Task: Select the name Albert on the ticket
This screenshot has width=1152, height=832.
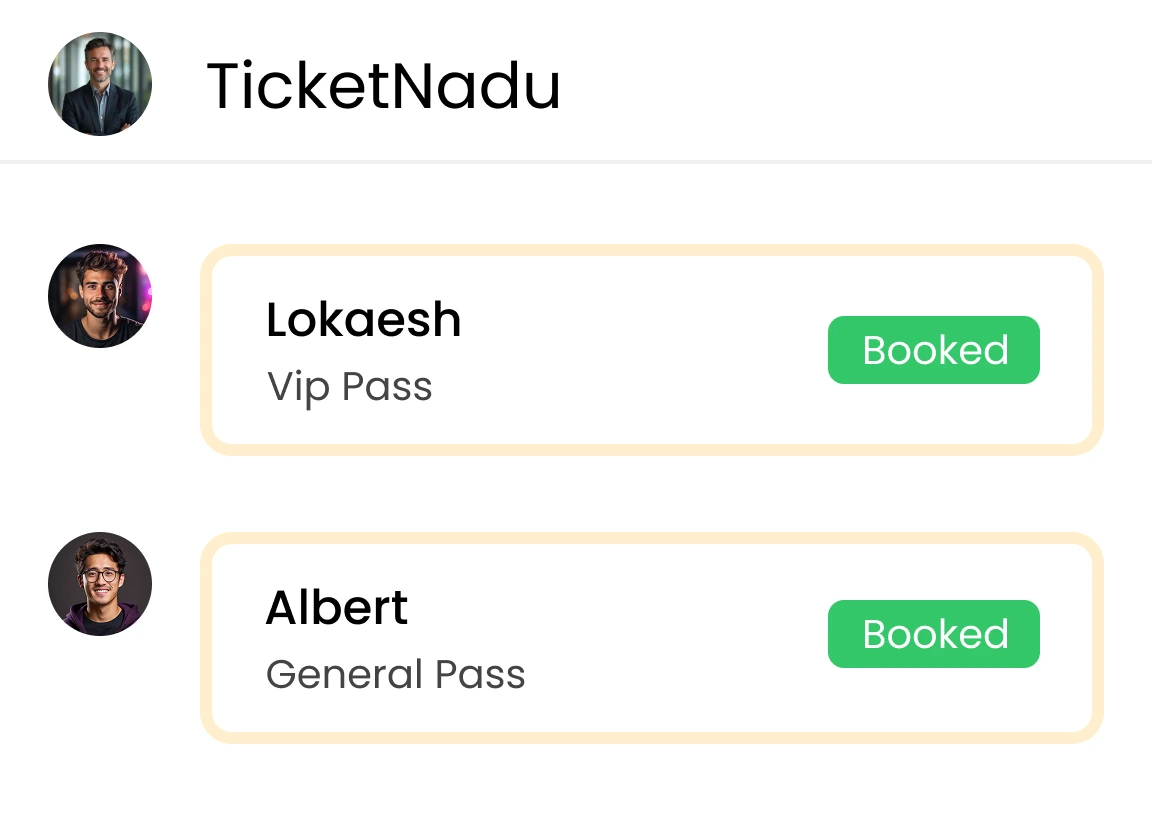Action: pos(336,607)
